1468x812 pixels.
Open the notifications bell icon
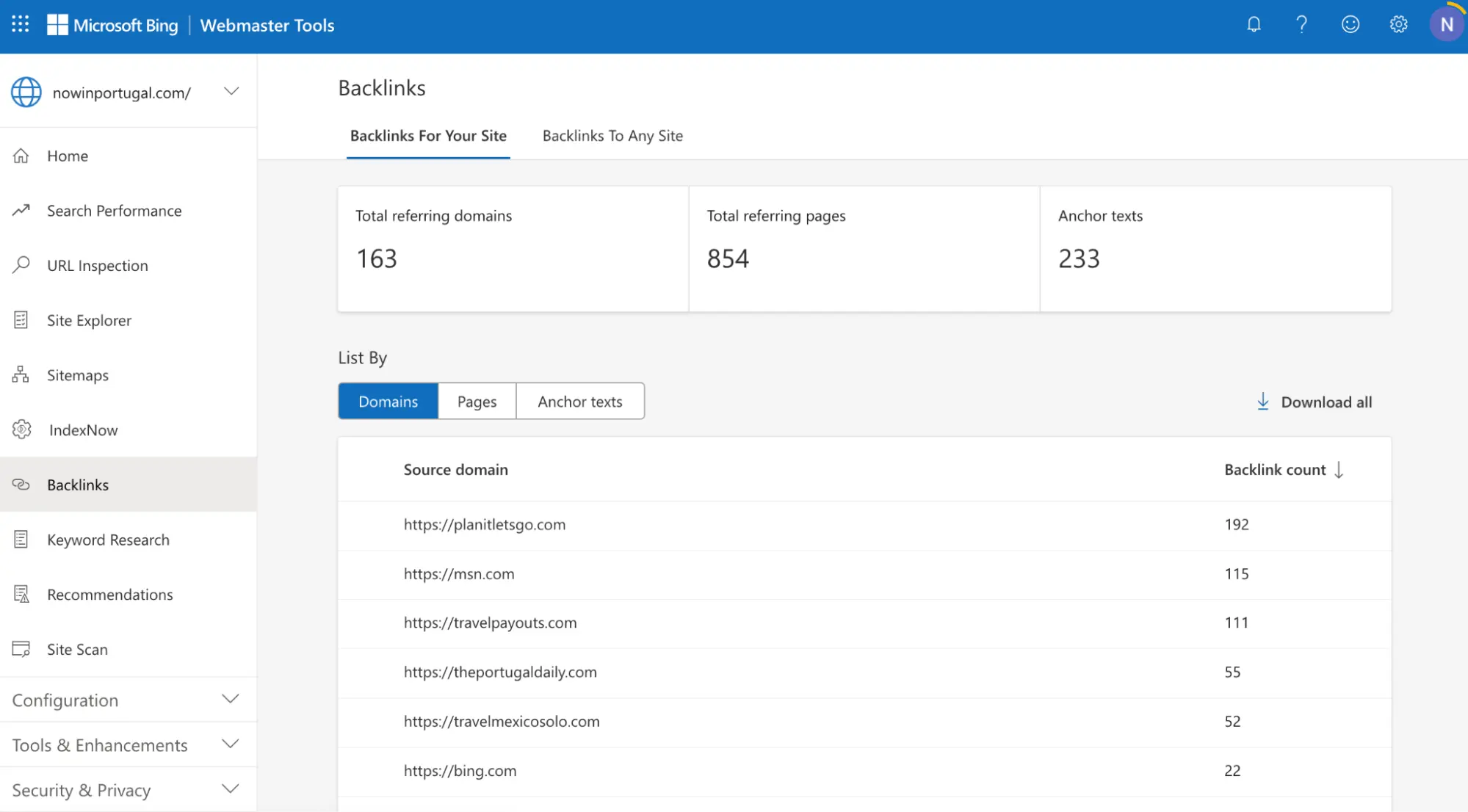coord(1254,24)
